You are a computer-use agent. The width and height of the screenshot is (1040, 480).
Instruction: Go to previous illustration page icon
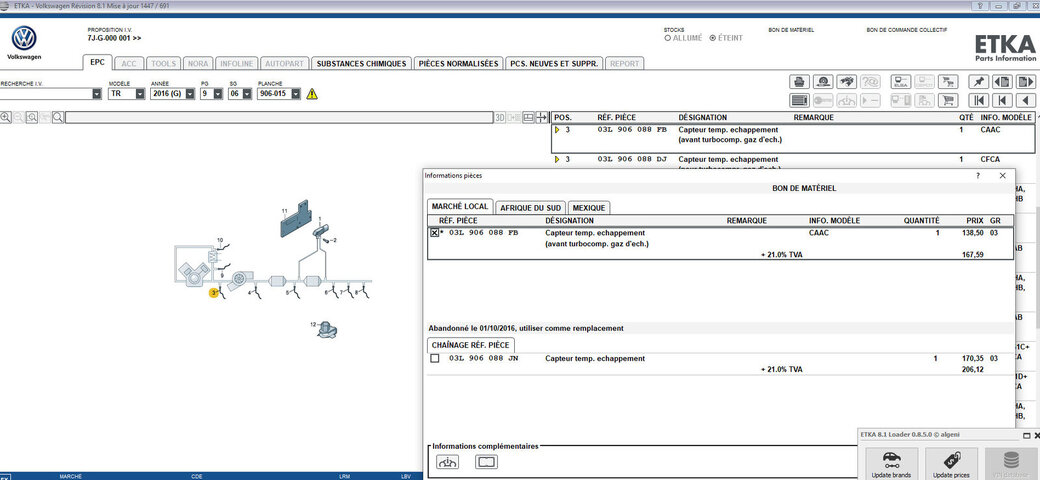coord(1002,82)
